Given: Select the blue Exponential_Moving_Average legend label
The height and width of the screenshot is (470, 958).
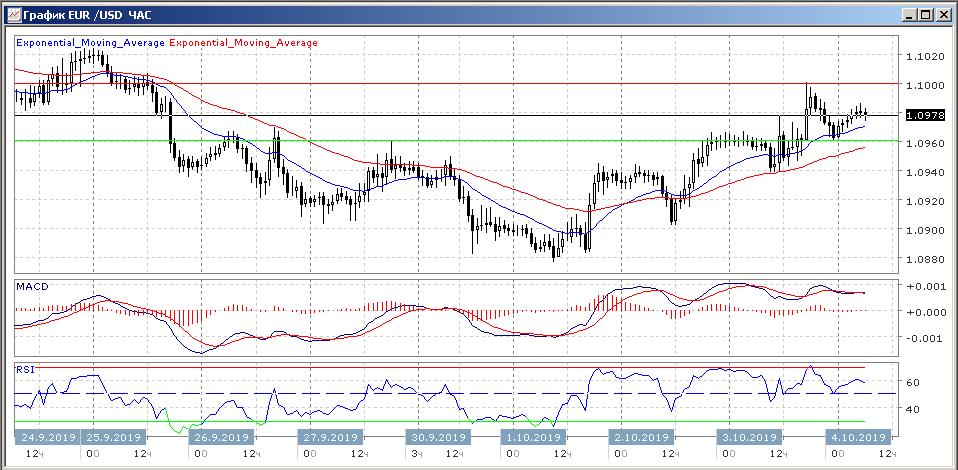Looking at the screenshot, I should coord(91,43).
